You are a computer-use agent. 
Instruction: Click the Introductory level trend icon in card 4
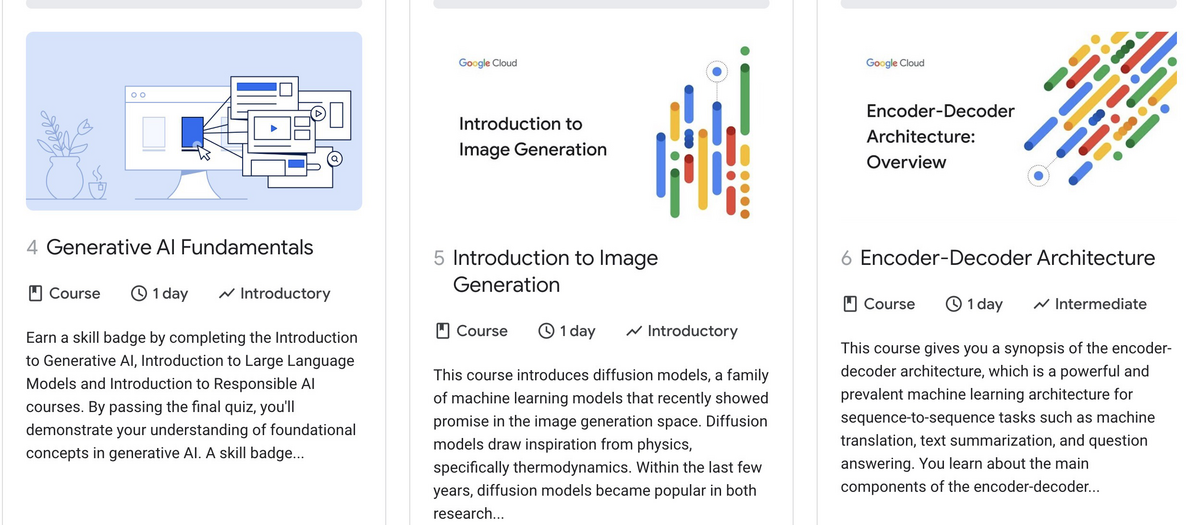coord(227,293)
